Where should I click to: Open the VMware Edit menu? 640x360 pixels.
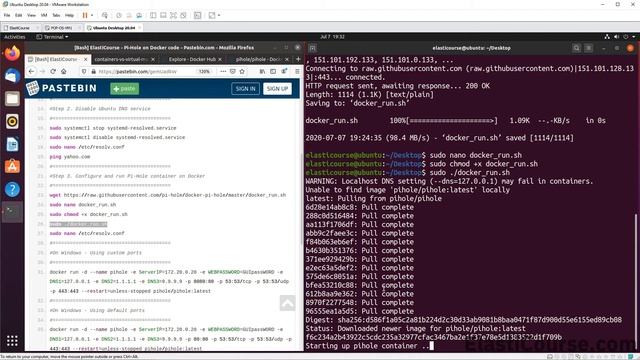point(19,15)
